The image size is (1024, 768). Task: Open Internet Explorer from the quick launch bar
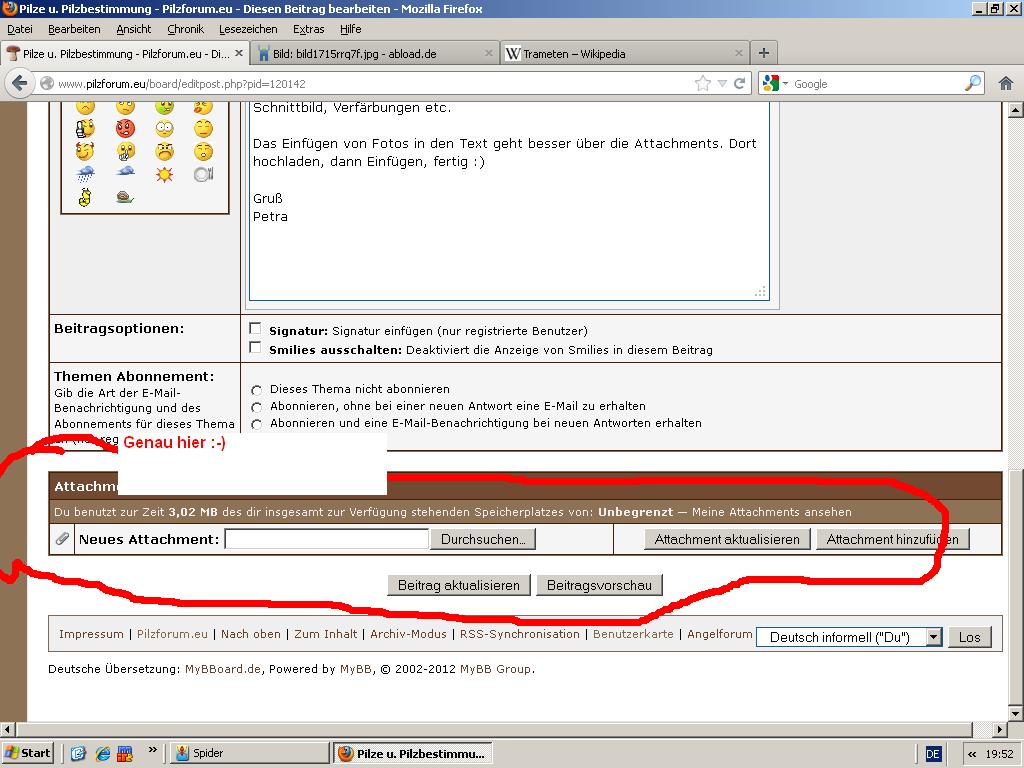click(x=101, y=753)
